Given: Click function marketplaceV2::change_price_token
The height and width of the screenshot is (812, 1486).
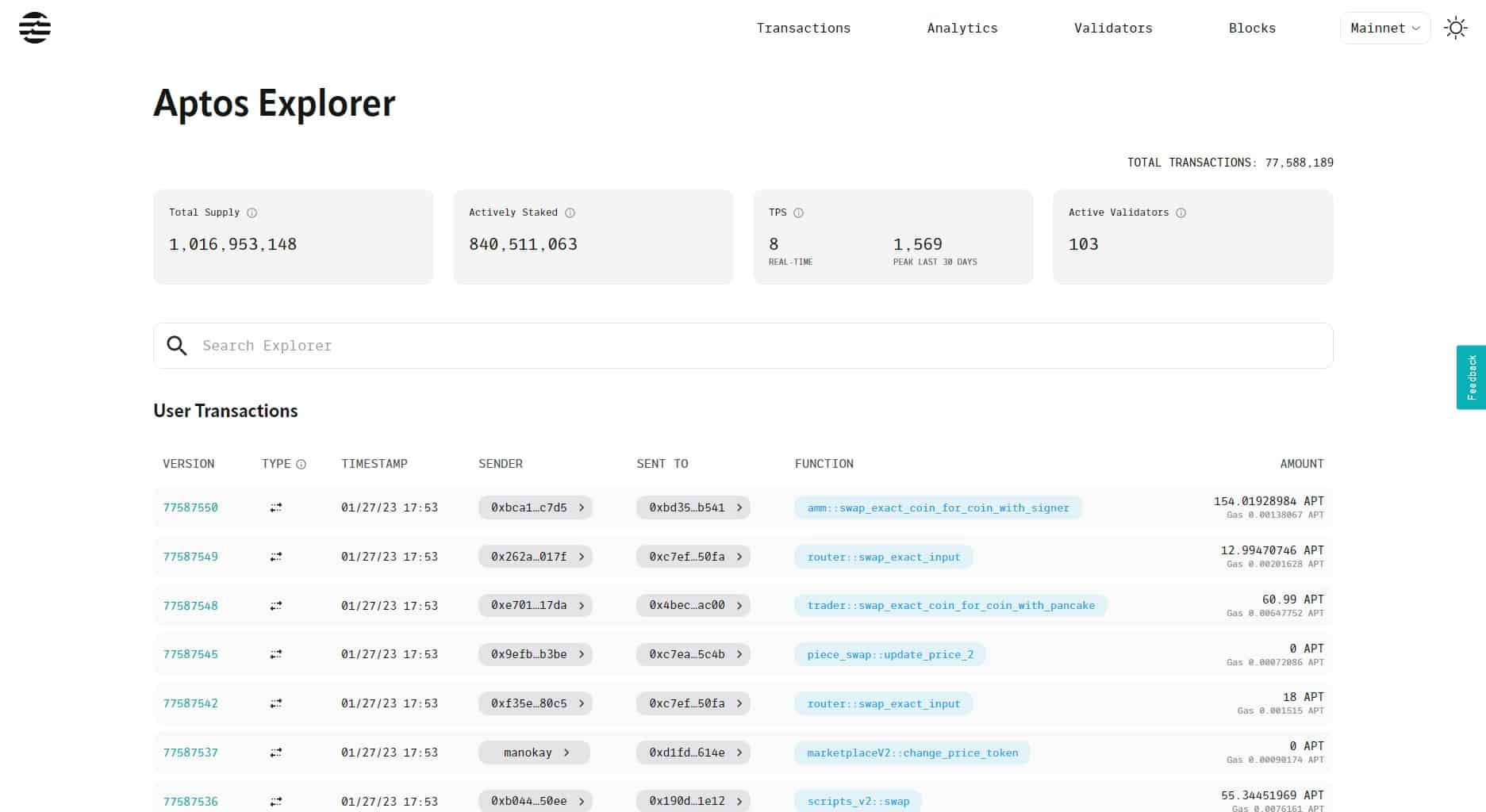Looking at the screenshot, I should pyautogui.click(x=912, y=753).
